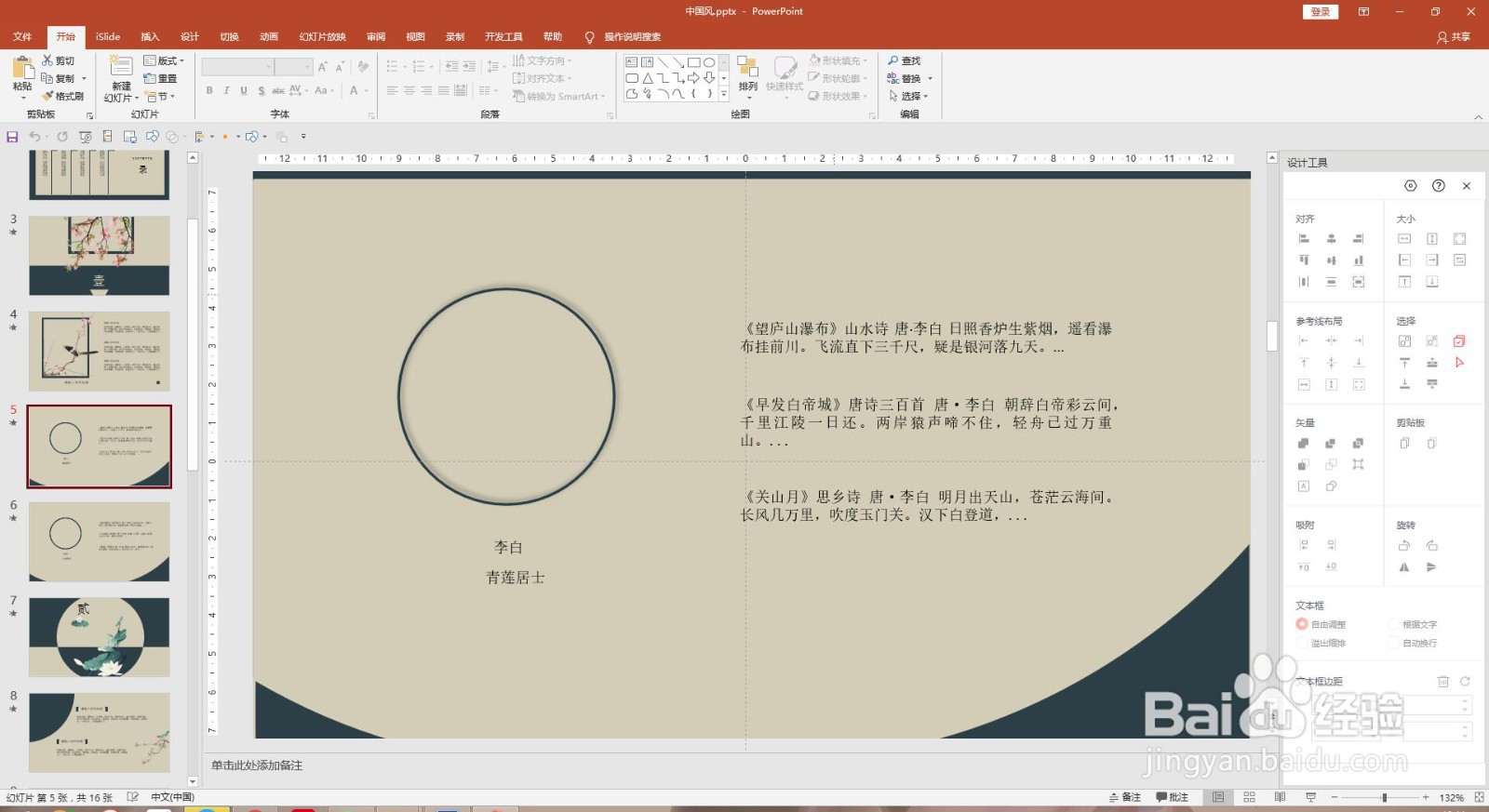Click the copy icon under 剪贴板

pos(1404,443)
